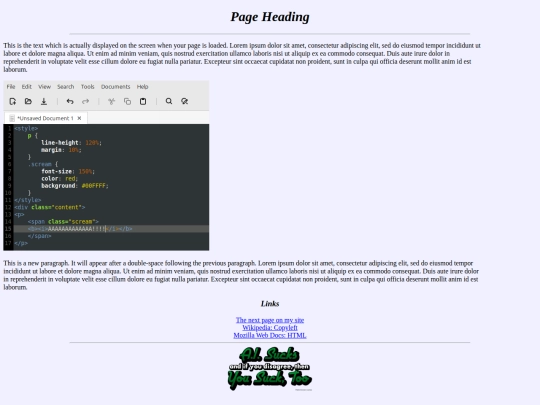Click the Undo arrow icon
Image resolution: width=540 pixels, height=405 pixels.
[x=70, y=101]
